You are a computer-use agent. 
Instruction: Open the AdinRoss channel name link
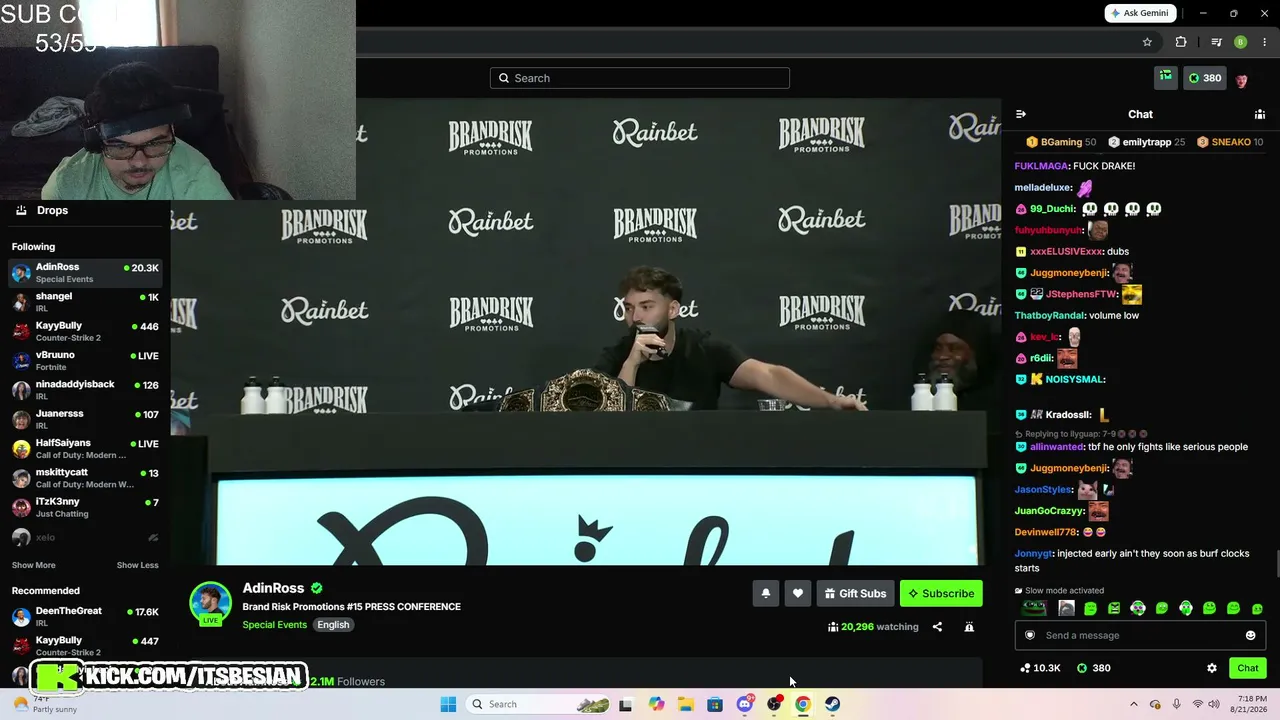coord(273,588)
